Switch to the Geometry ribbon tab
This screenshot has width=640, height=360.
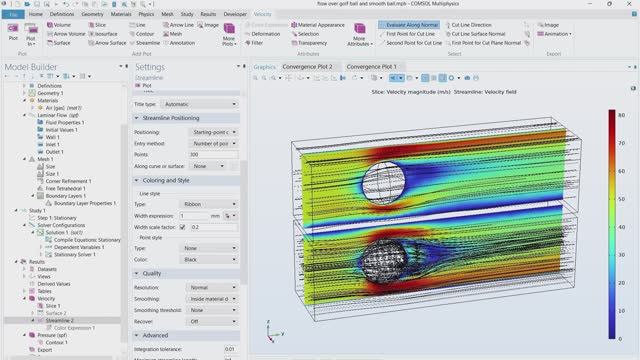pos(92,14)
